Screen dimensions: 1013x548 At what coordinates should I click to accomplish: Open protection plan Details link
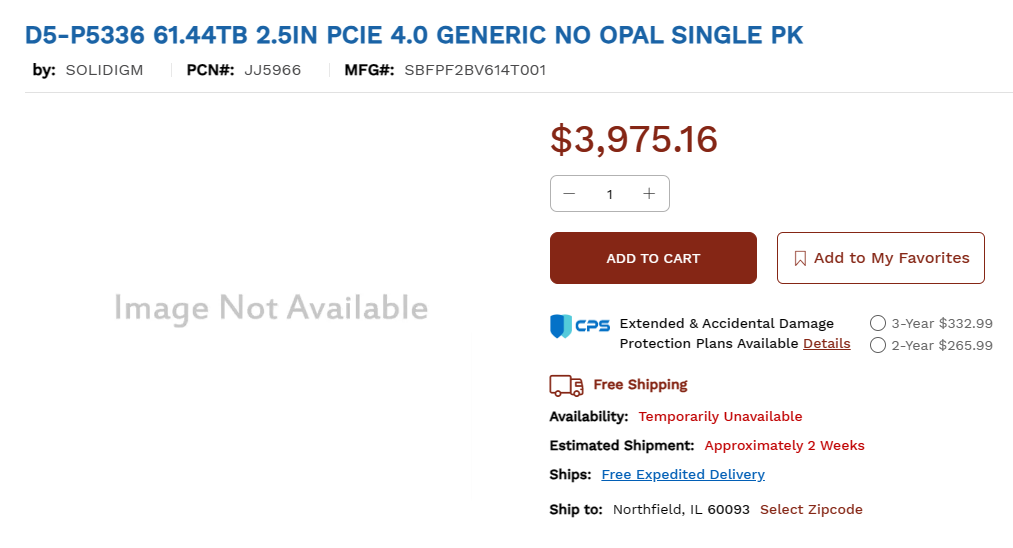pos(826,344)
